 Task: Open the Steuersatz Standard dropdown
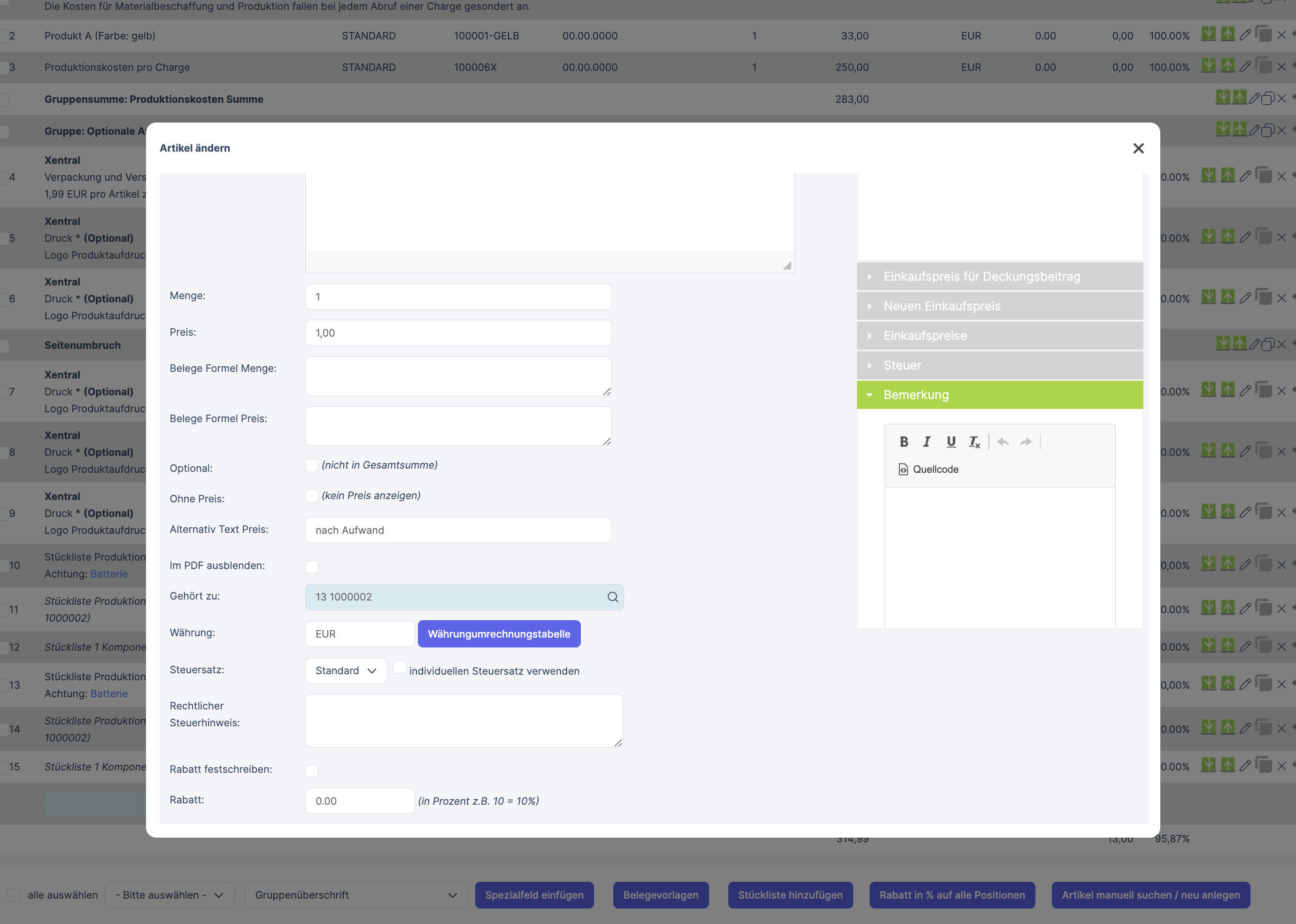(x=346, y=671)
